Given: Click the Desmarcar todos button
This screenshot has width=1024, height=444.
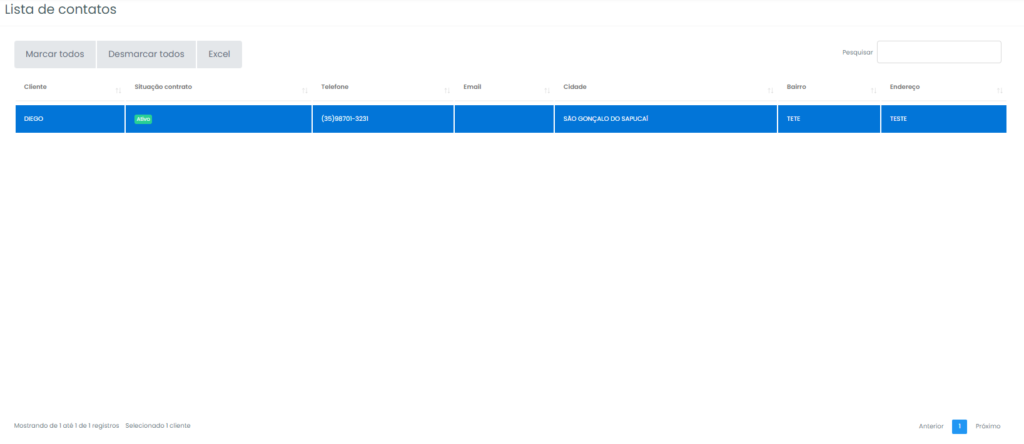Looking at the screenshot, I should [x=146, y=54].
